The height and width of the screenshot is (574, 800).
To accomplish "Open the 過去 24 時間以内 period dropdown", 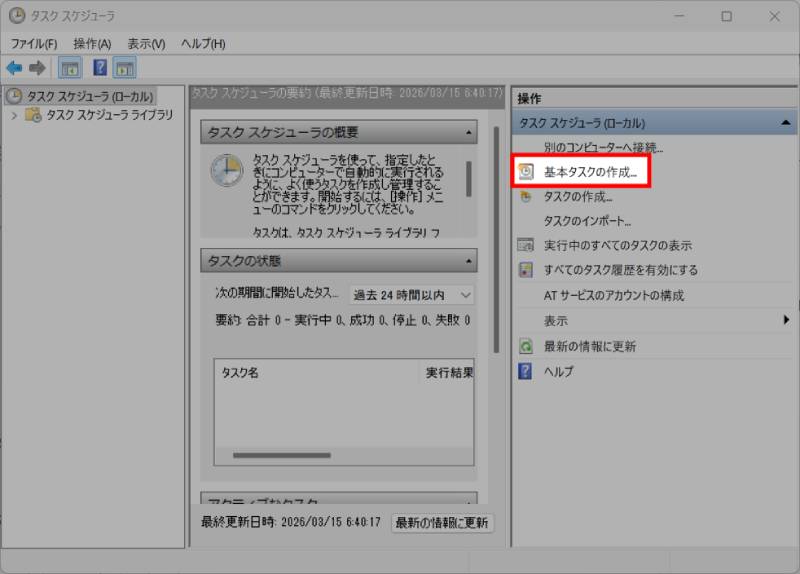I will (x=412, y=295).
